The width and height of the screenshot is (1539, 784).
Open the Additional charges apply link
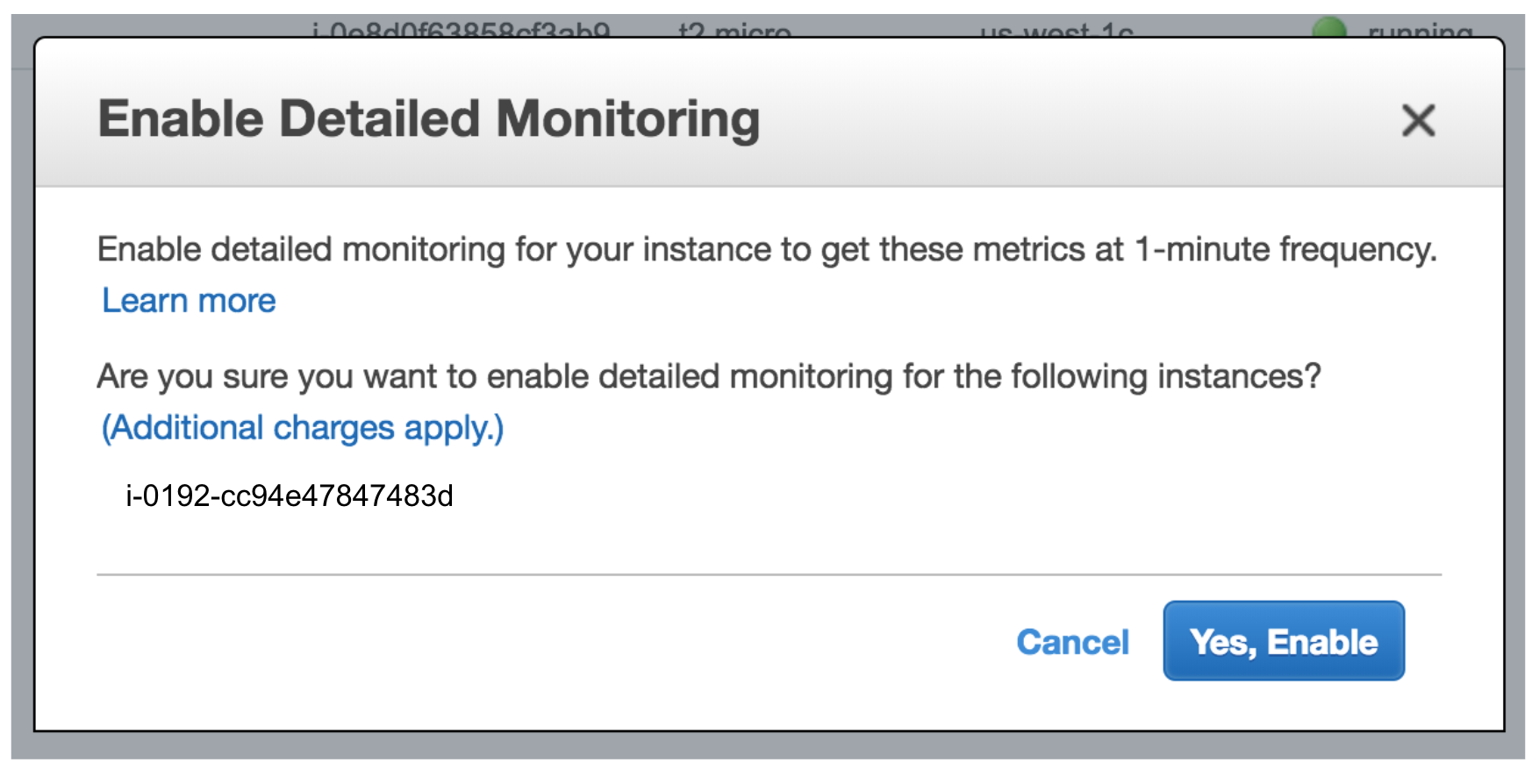(303, 429)
